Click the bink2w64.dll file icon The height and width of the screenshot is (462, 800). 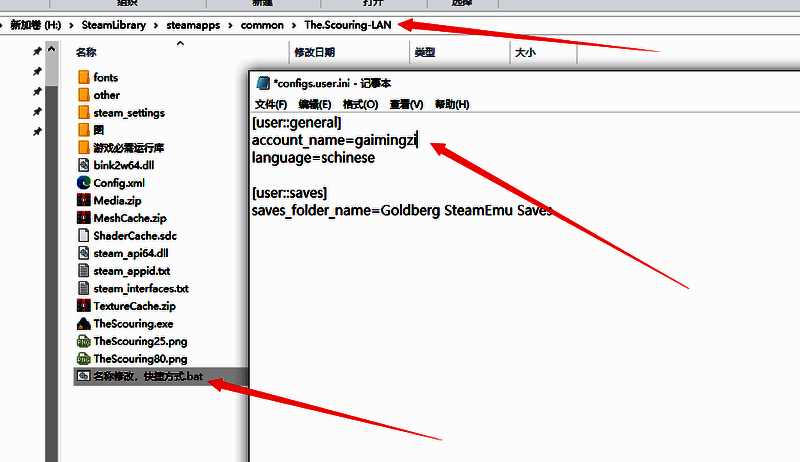click(x=84, y=165)
